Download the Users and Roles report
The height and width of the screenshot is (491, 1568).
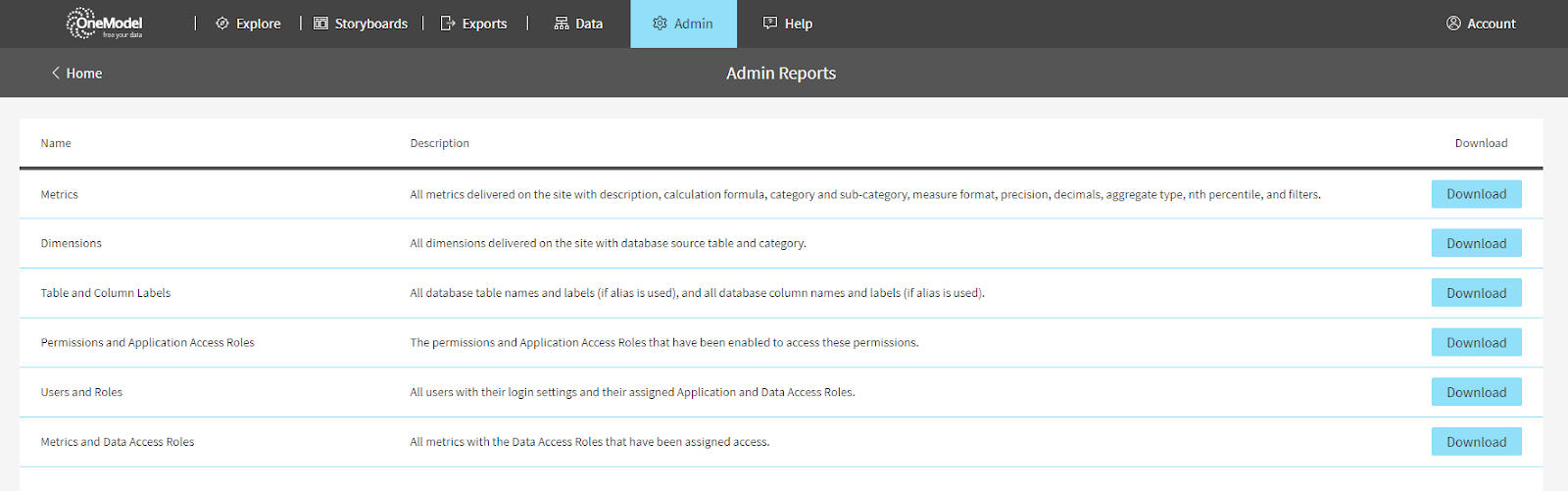click(1476, 392)
